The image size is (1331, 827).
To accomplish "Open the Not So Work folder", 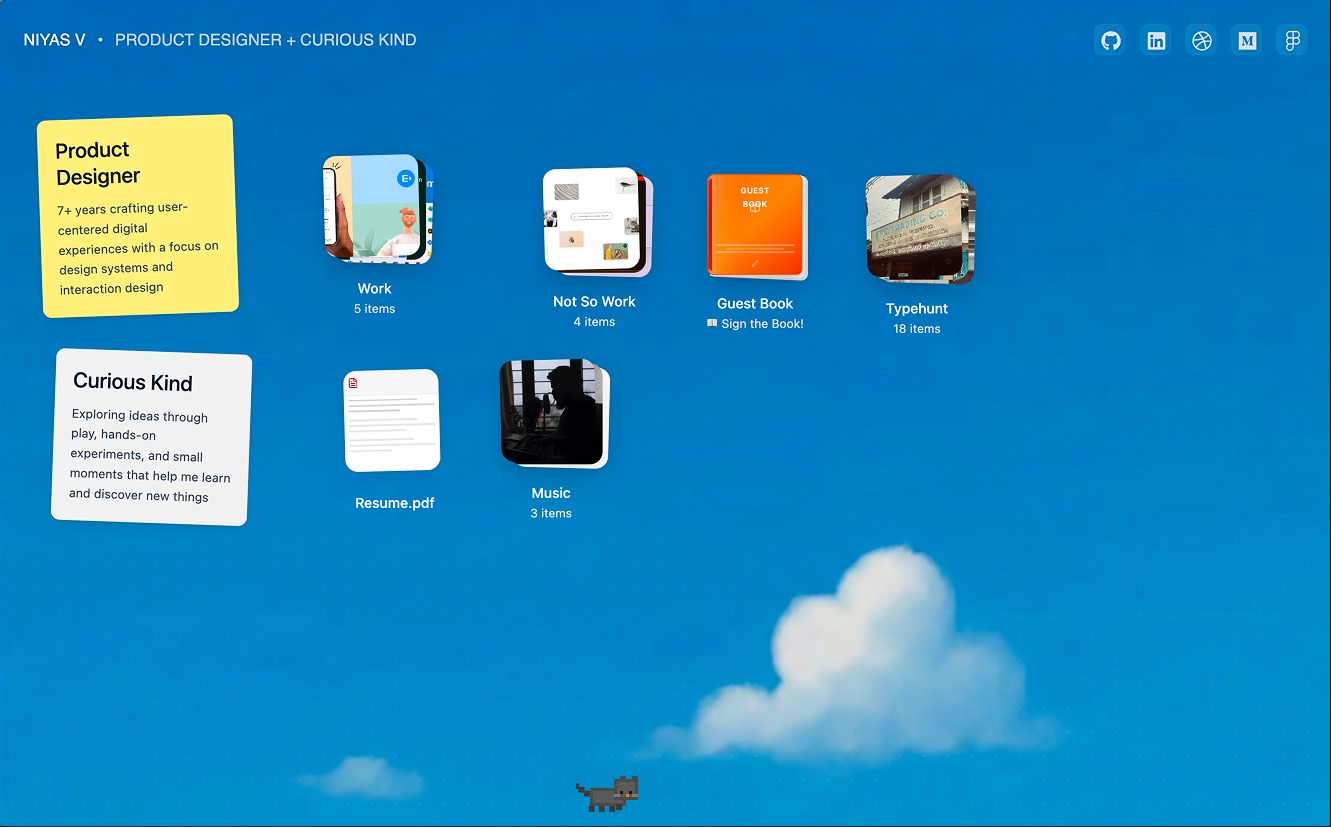I will [x=595, y=221].
